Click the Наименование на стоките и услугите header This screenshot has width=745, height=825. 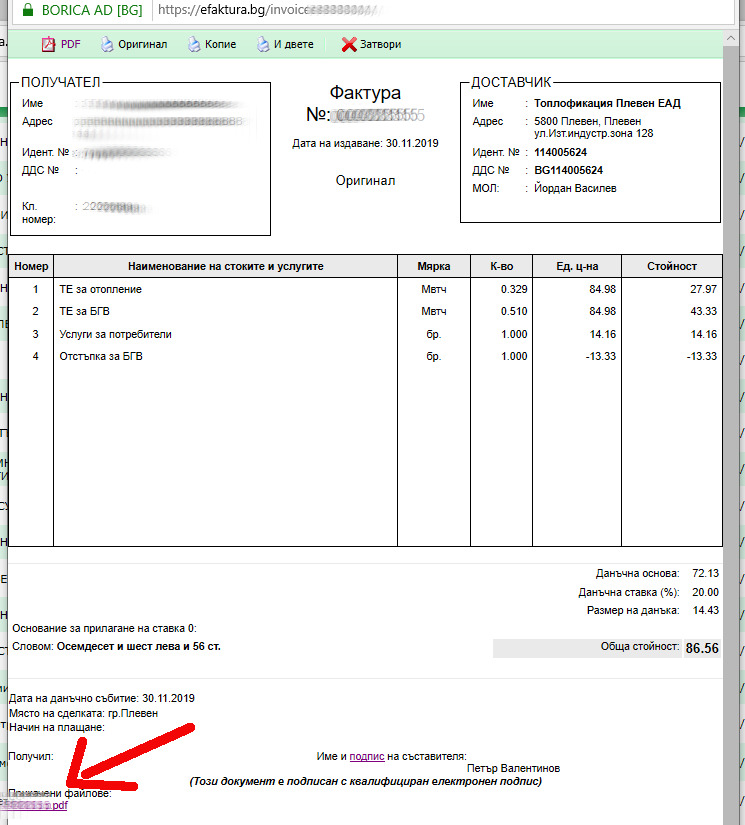click(226, 266)
